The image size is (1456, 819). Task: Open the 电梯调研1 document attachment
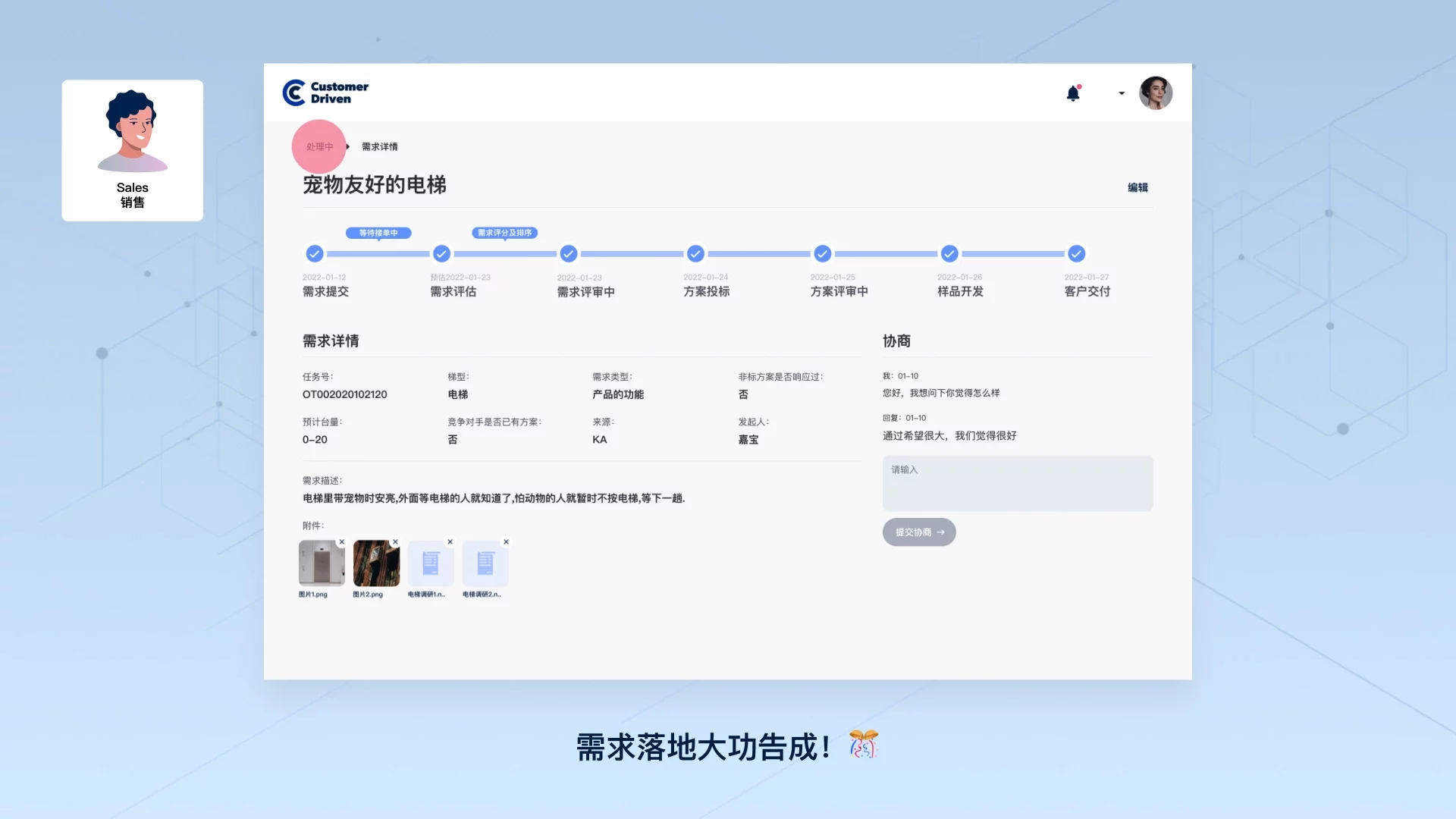pyautogui.click(x=431, y=563)
